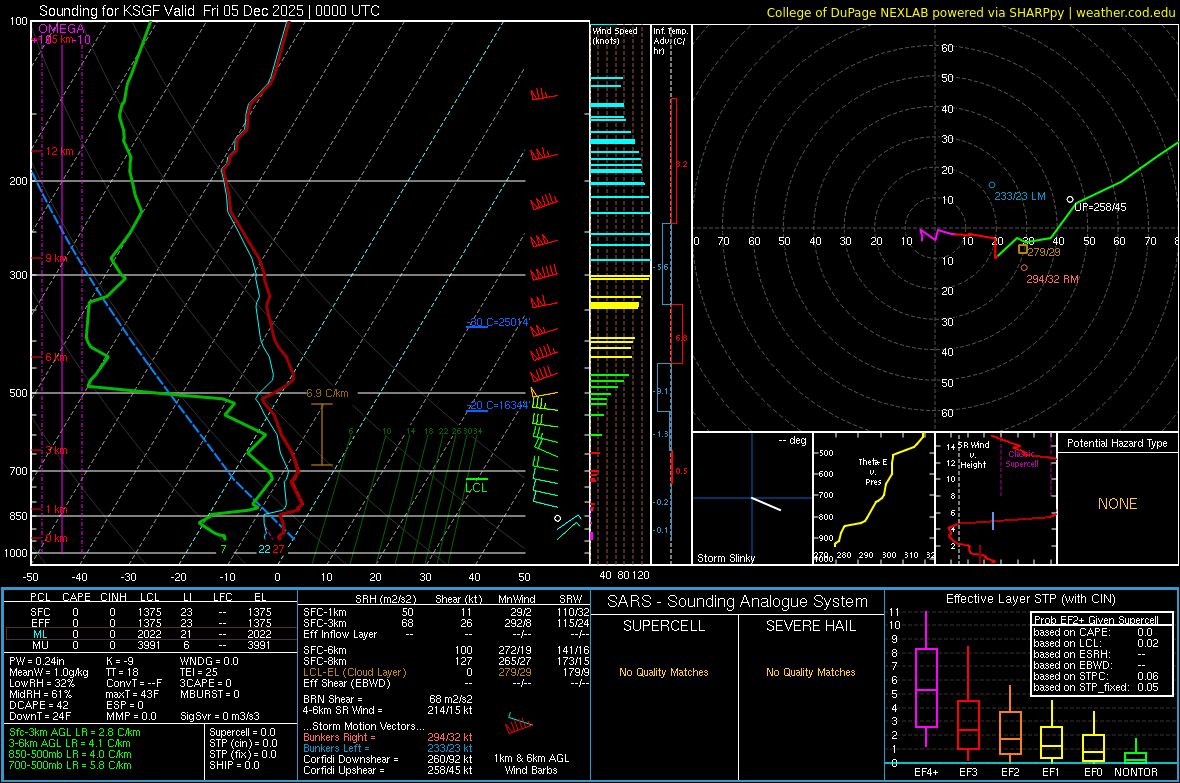Click the Bunkers Right storm motion
The height and width of the screenshot is (783, 1180).
[x=388, y=738]
